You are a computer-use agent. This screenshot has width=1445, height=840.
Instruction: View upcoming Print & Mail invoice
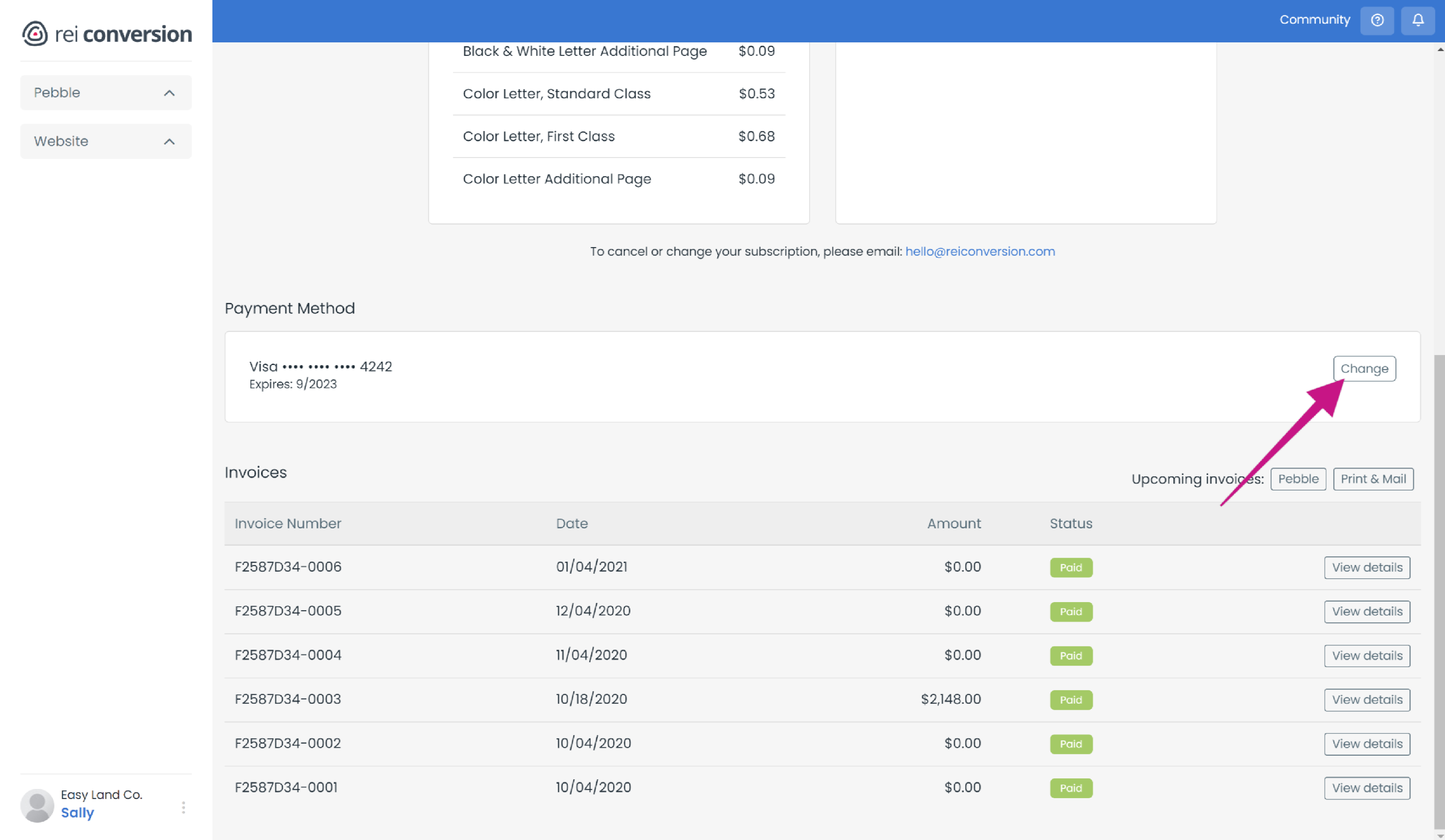[x=1373, y=479]
